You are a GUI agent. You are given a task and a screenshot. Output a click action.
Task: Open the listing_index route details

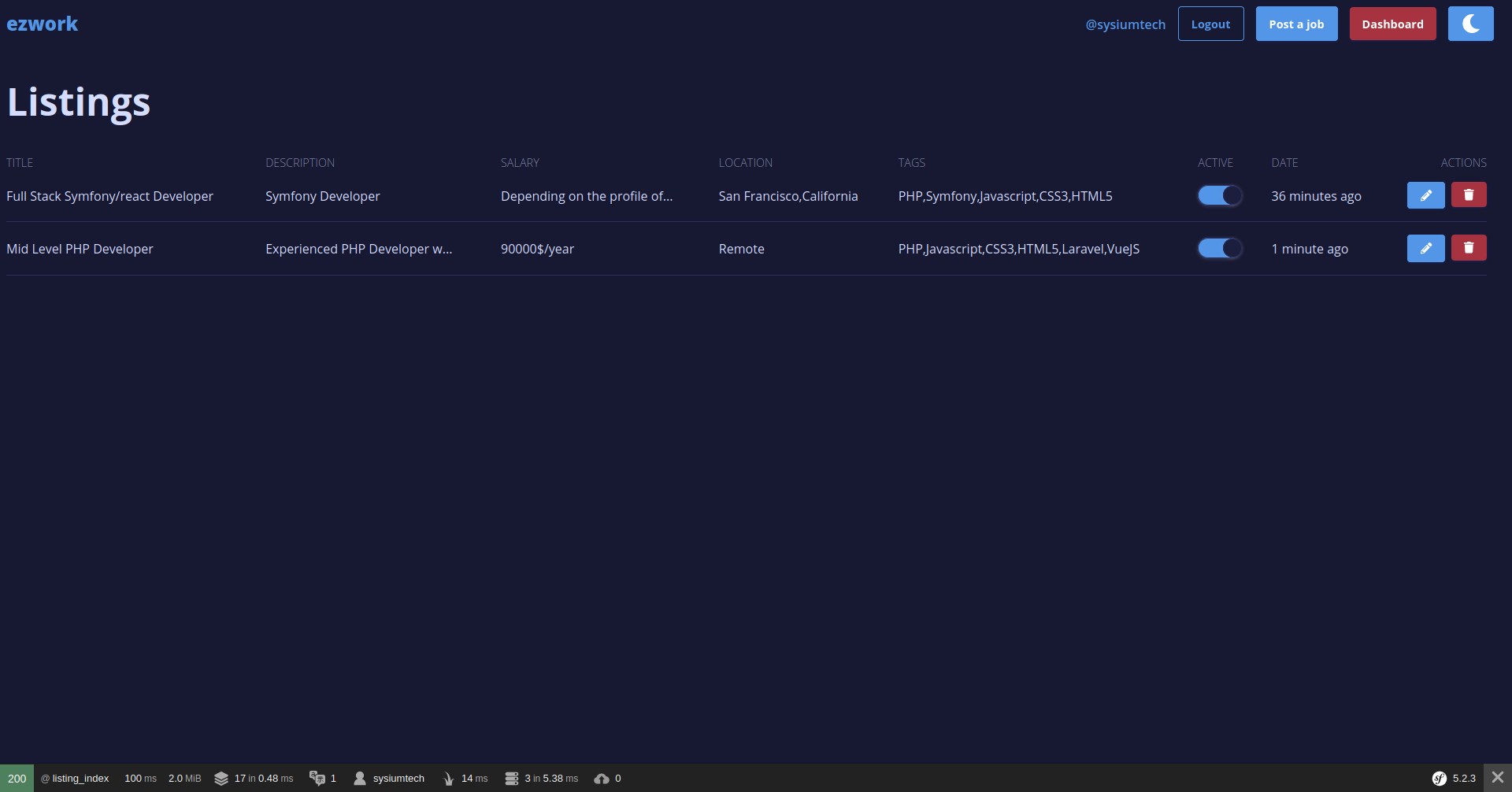[x=76, y=778]
